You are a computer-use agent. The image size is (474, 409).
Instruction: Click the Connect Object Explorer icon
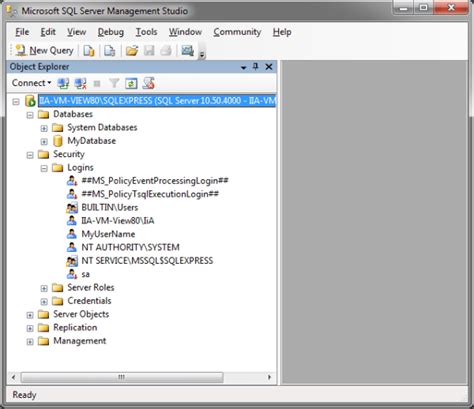click(63, 83)
